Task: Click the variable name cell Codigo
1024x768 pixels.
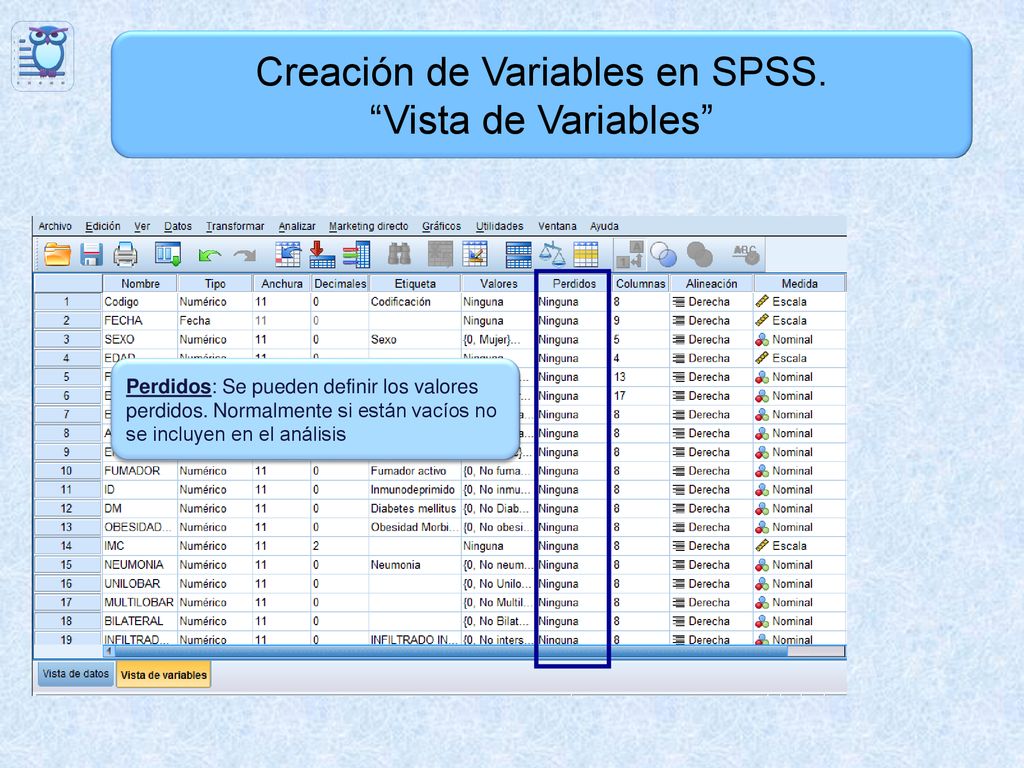Action: 140,302
